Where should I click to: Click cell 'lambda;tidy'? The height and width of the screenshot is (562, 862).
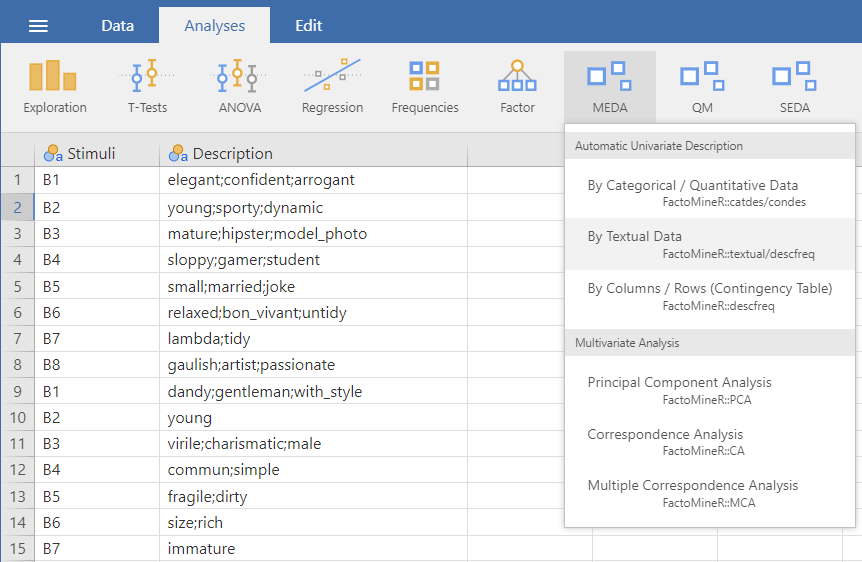pyautogui.click(x=313, y=338)
